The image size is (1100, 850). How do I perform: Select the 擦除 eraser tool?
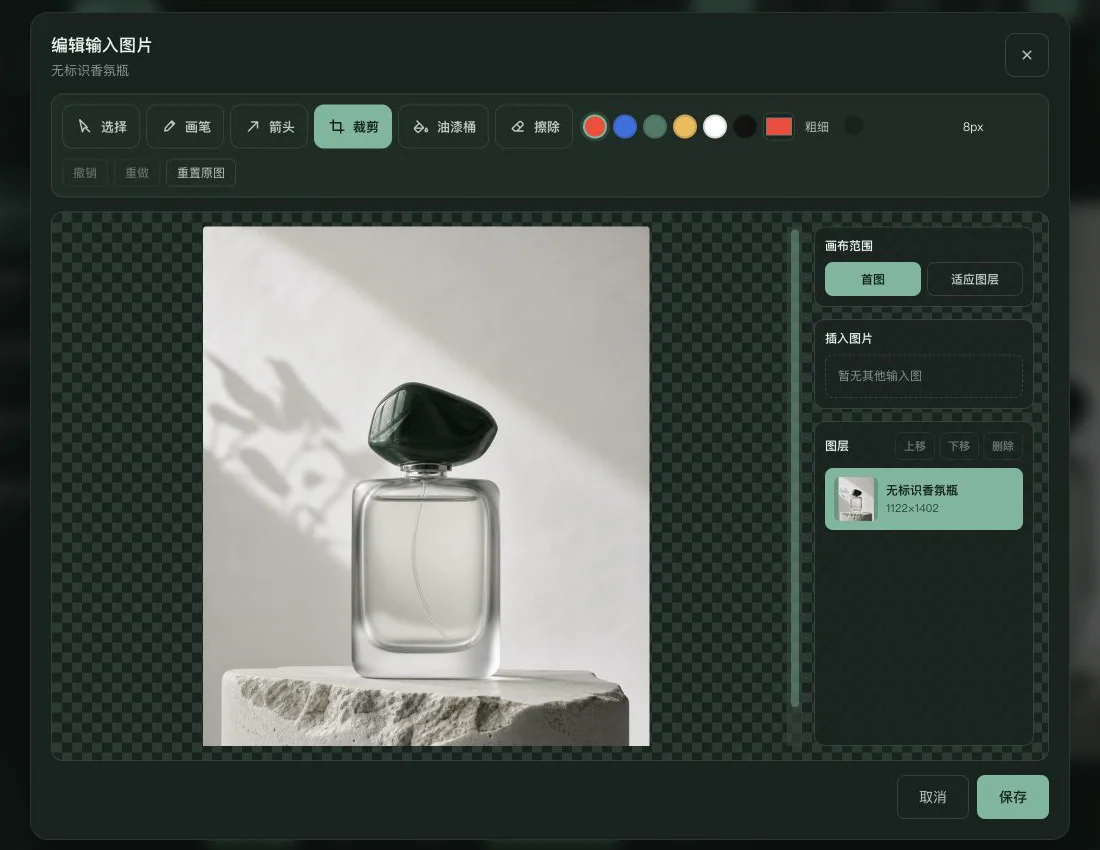point(534,126)
